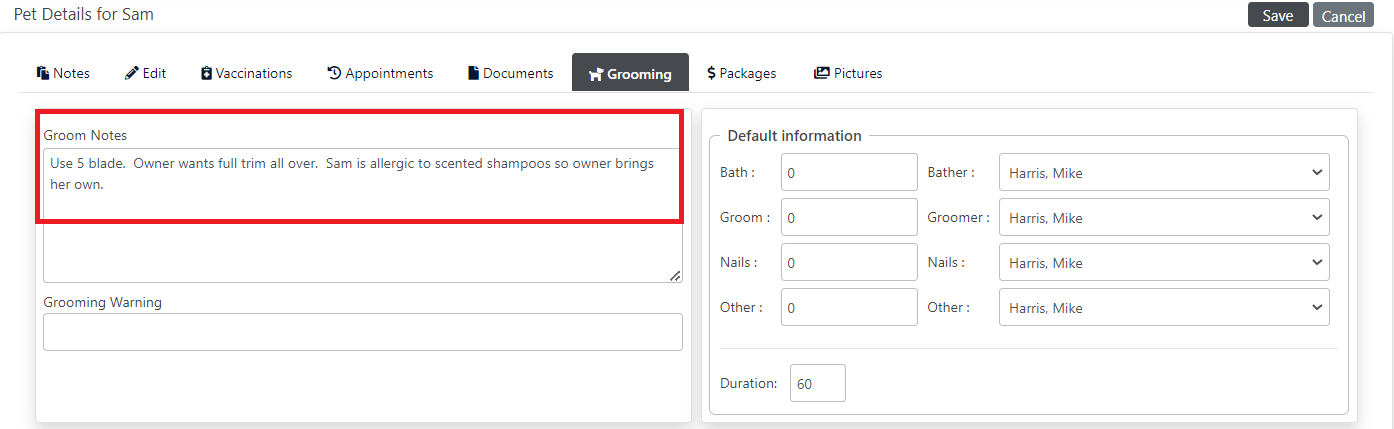
Task: Switch to the Appointments tab
Action: pyautogui.click(x=380, y=73)
